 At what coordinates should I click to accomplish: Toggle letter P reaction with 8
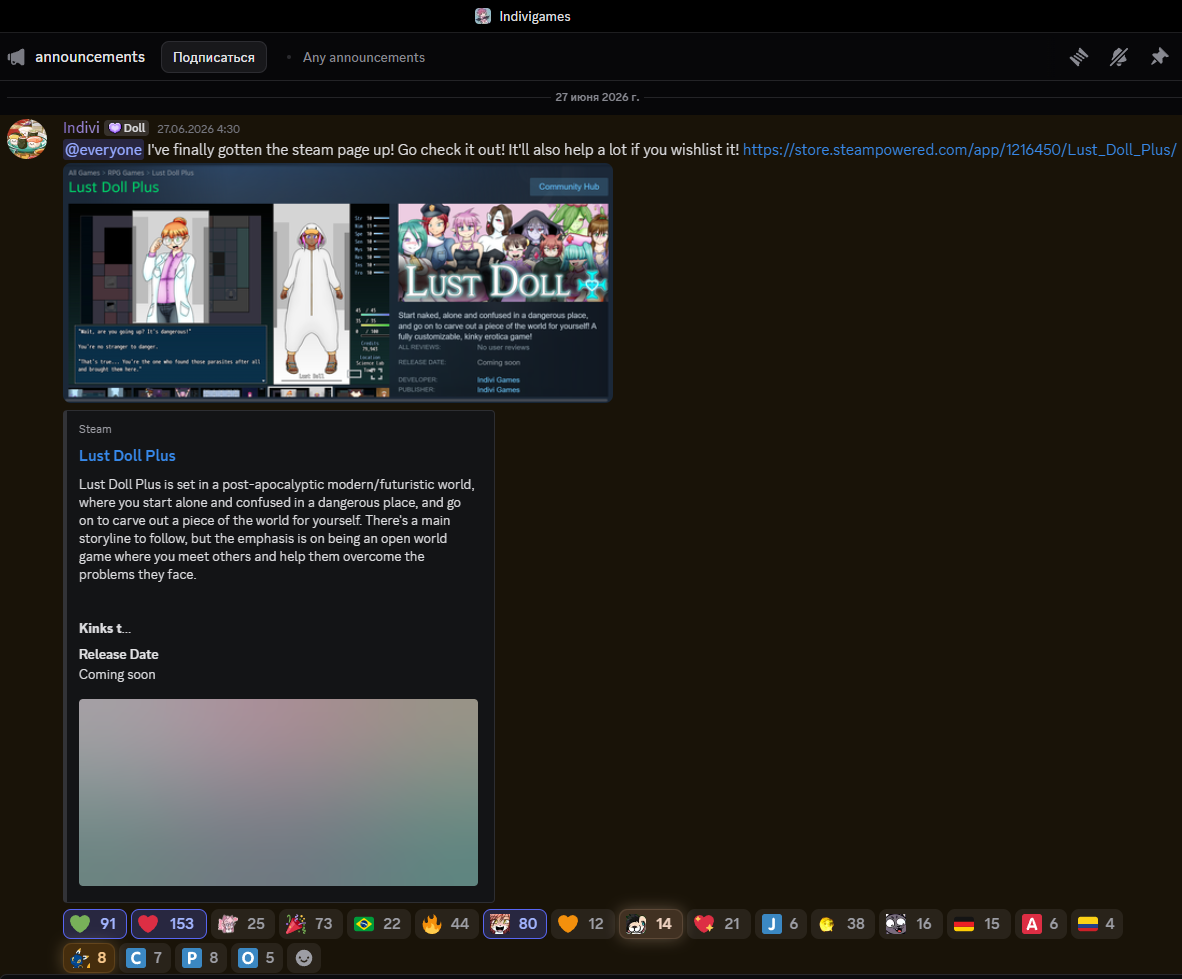tap(201, 958)
